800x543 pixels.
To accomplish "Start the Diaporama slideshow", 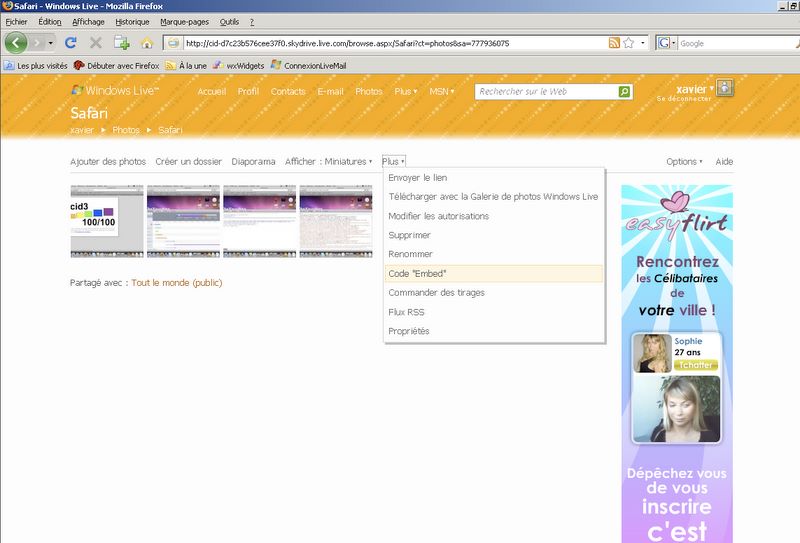I will pyautogui.click(x=253, y=161).
